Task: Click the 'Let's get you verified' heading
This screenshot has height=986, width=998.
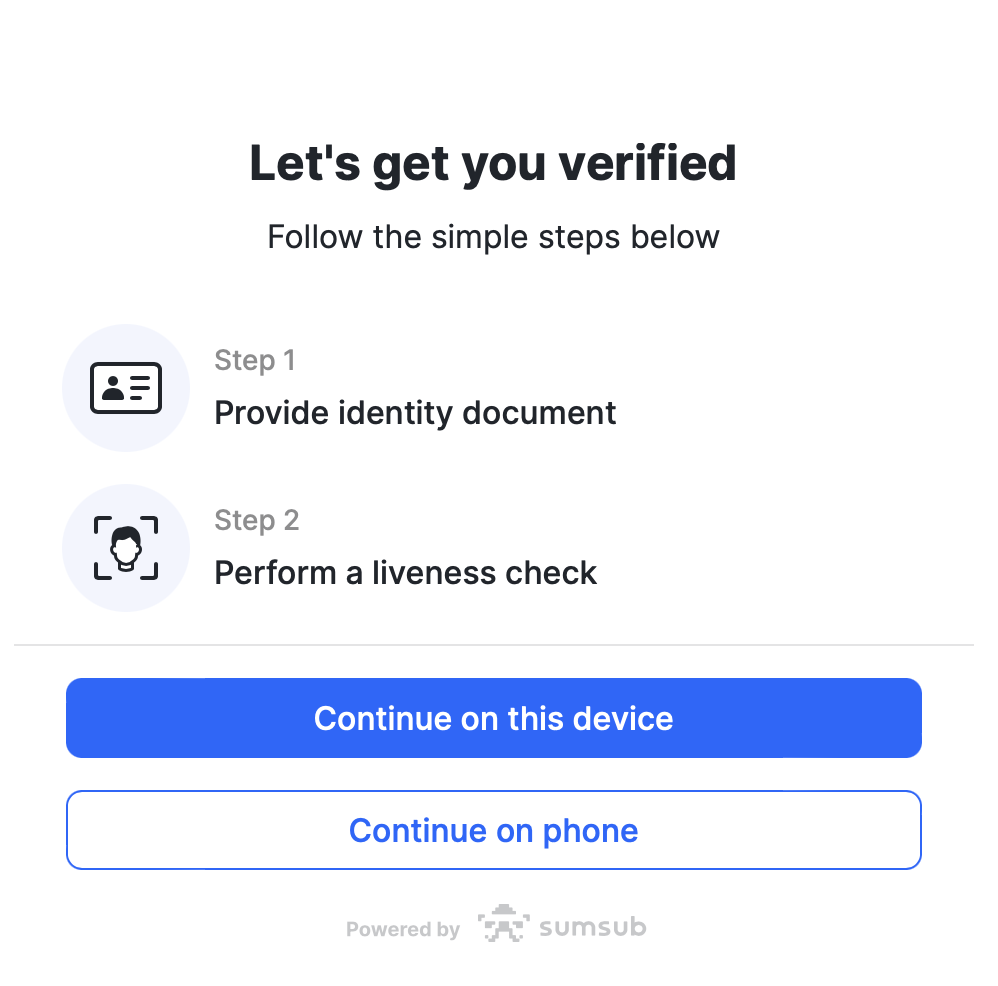Action: tap(492, 162)
